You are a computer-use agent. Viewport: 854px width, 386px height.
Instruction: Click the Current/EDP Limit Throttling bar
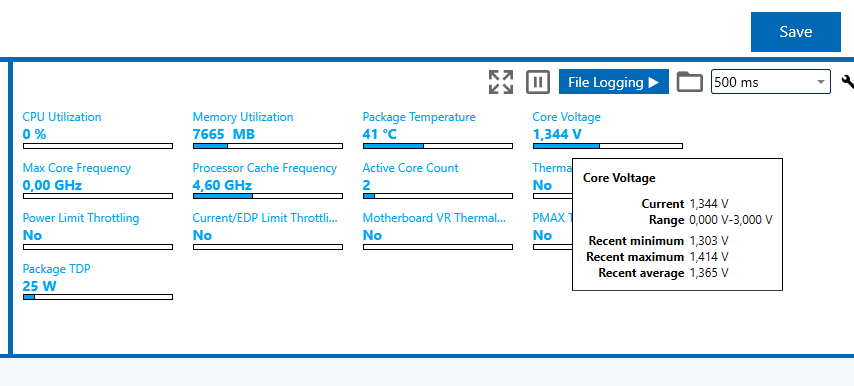[x=267, y=247]
